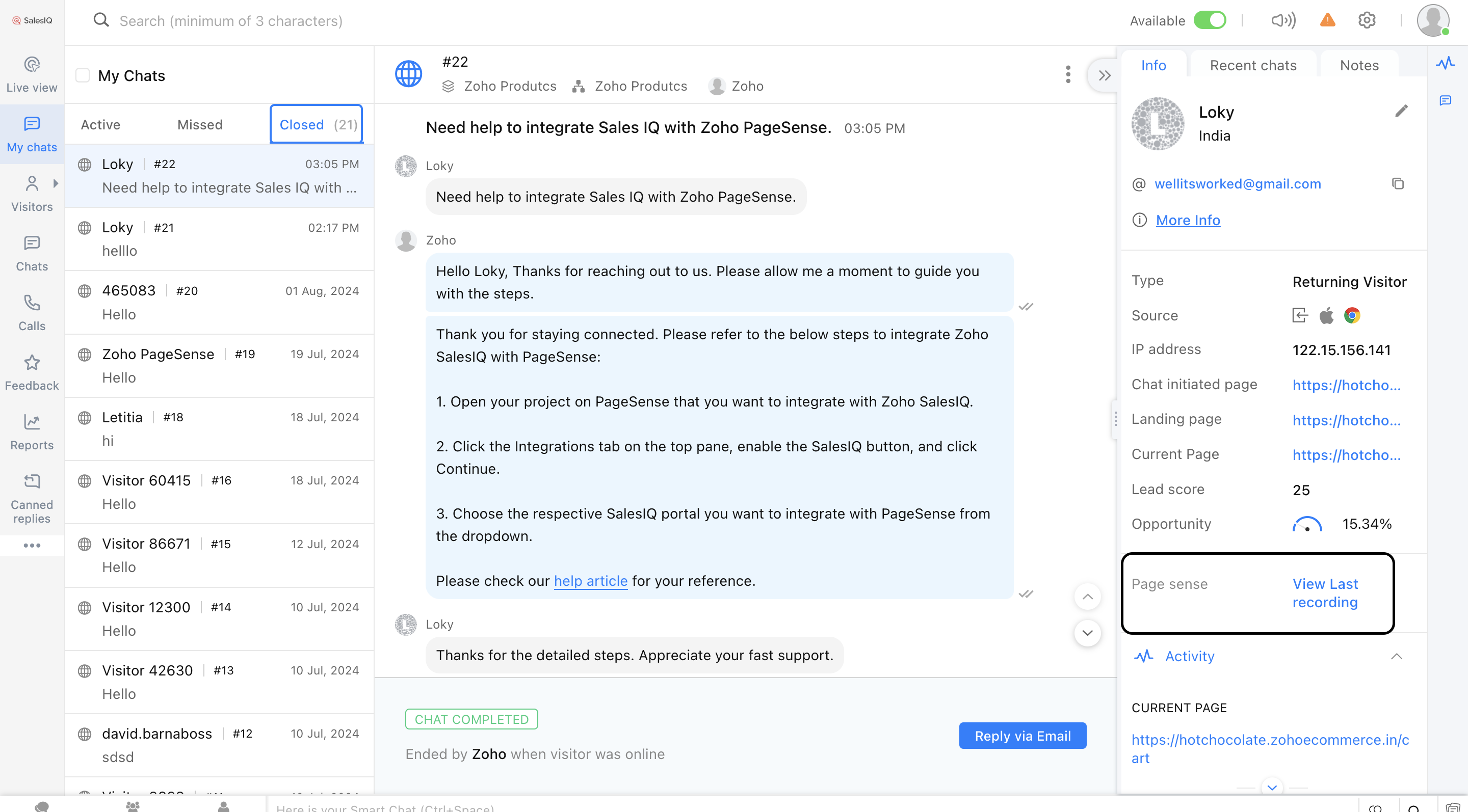Viewport: 1468px width, 812px height.
Task: Open Chat initiated page URL
Action: [x=1346, y=385]
